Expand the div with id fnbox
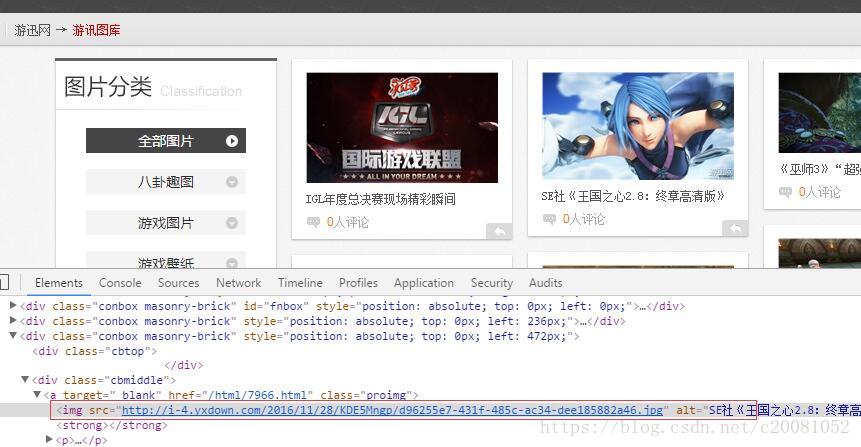 tap(13, 305)
